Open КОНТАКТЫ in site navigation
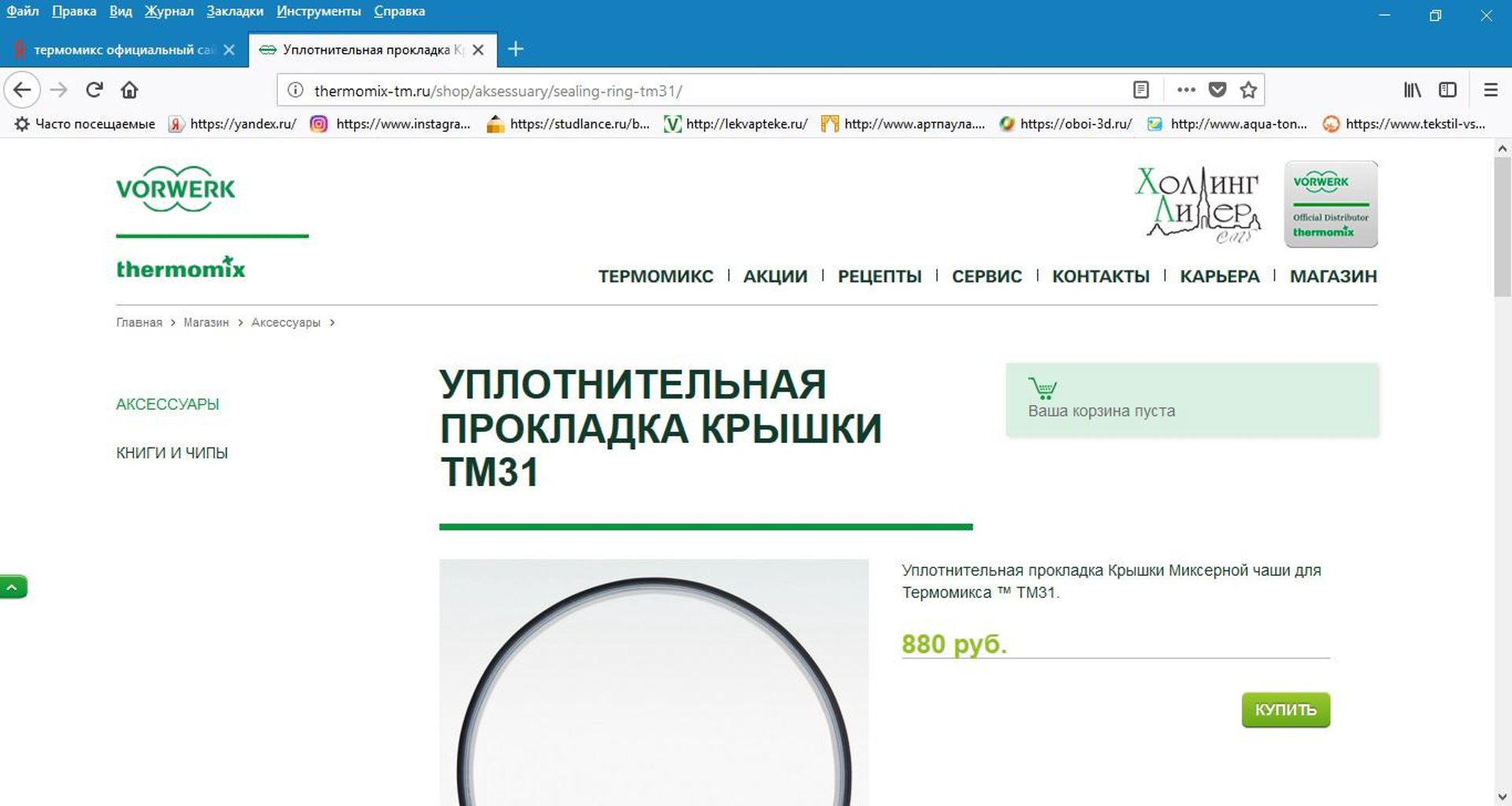This screenshot has height=806, width=1512. point(1101,277)
